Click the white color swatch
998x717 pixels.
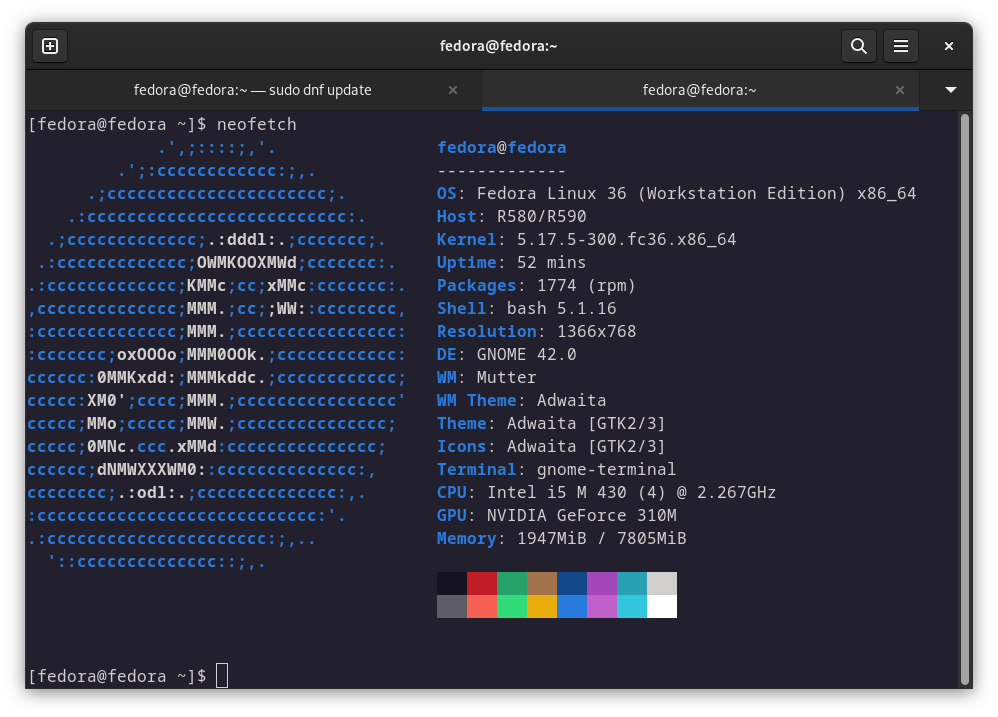[x=662, y=606]
